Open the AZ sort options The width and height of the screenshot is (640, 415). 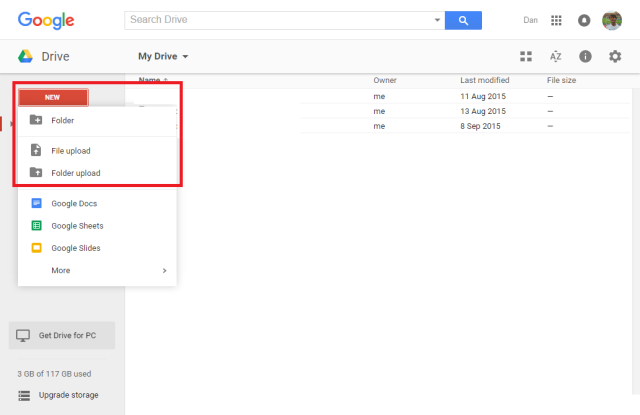(556, 56)
